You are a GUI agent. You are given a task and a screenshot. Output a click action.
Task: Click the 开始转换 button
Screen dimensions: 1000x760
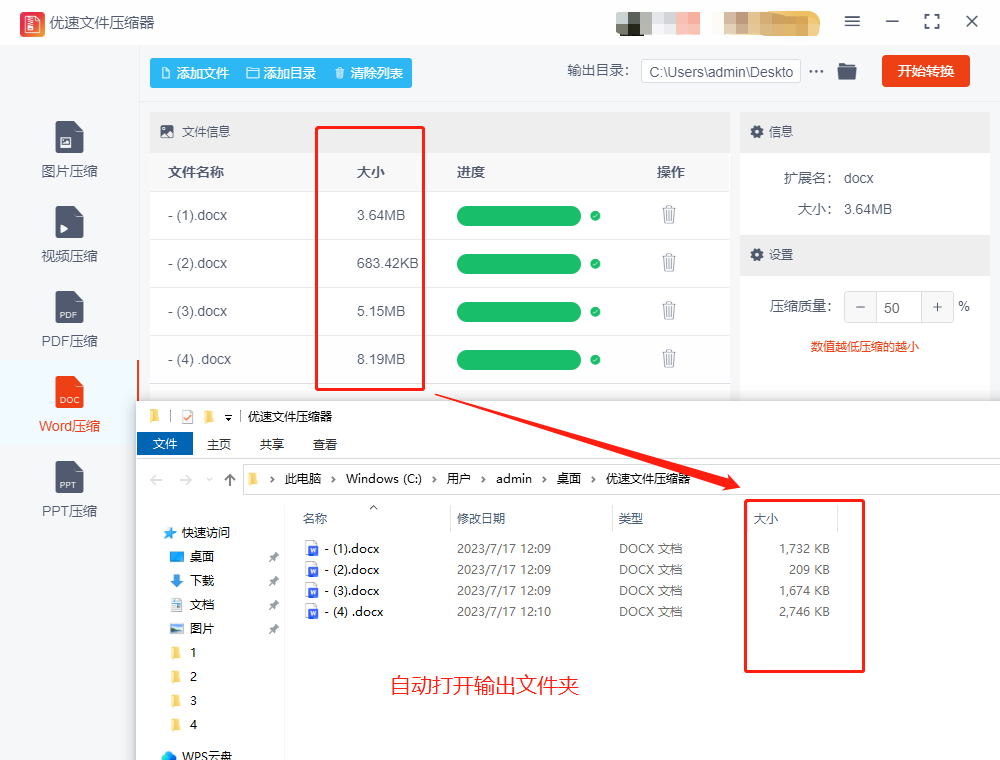(x=925, y=71)
